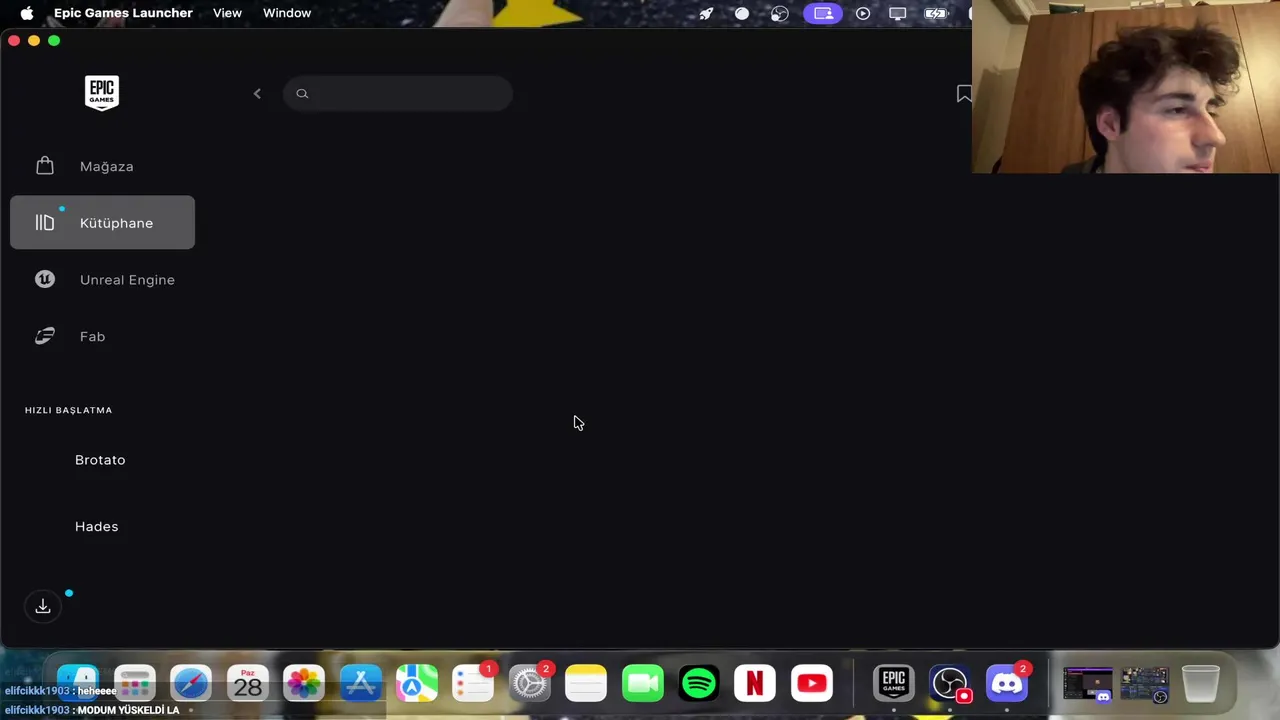Open App Store from the Dock
1280x720 pixels.
pyautogui.click(x=361, y=684)
